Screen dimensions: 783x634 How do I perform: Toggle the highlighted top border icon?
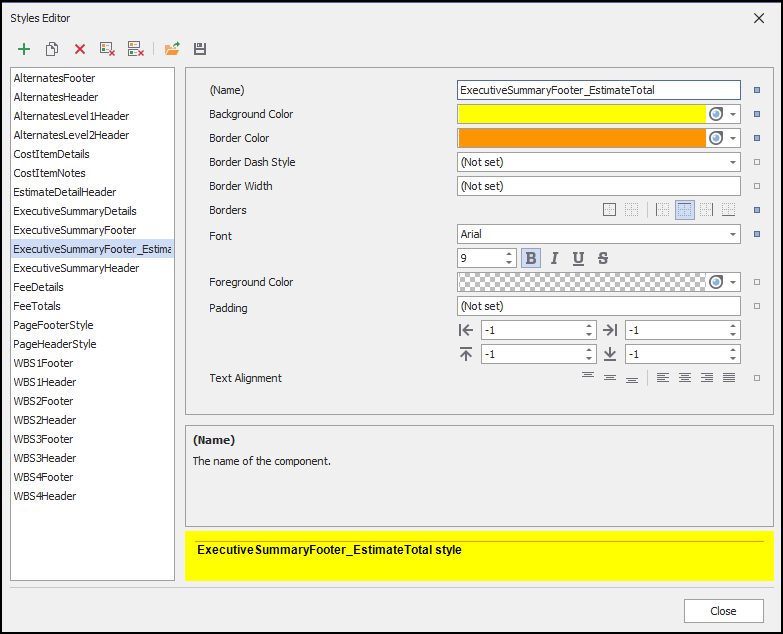(x=685, y=210)
